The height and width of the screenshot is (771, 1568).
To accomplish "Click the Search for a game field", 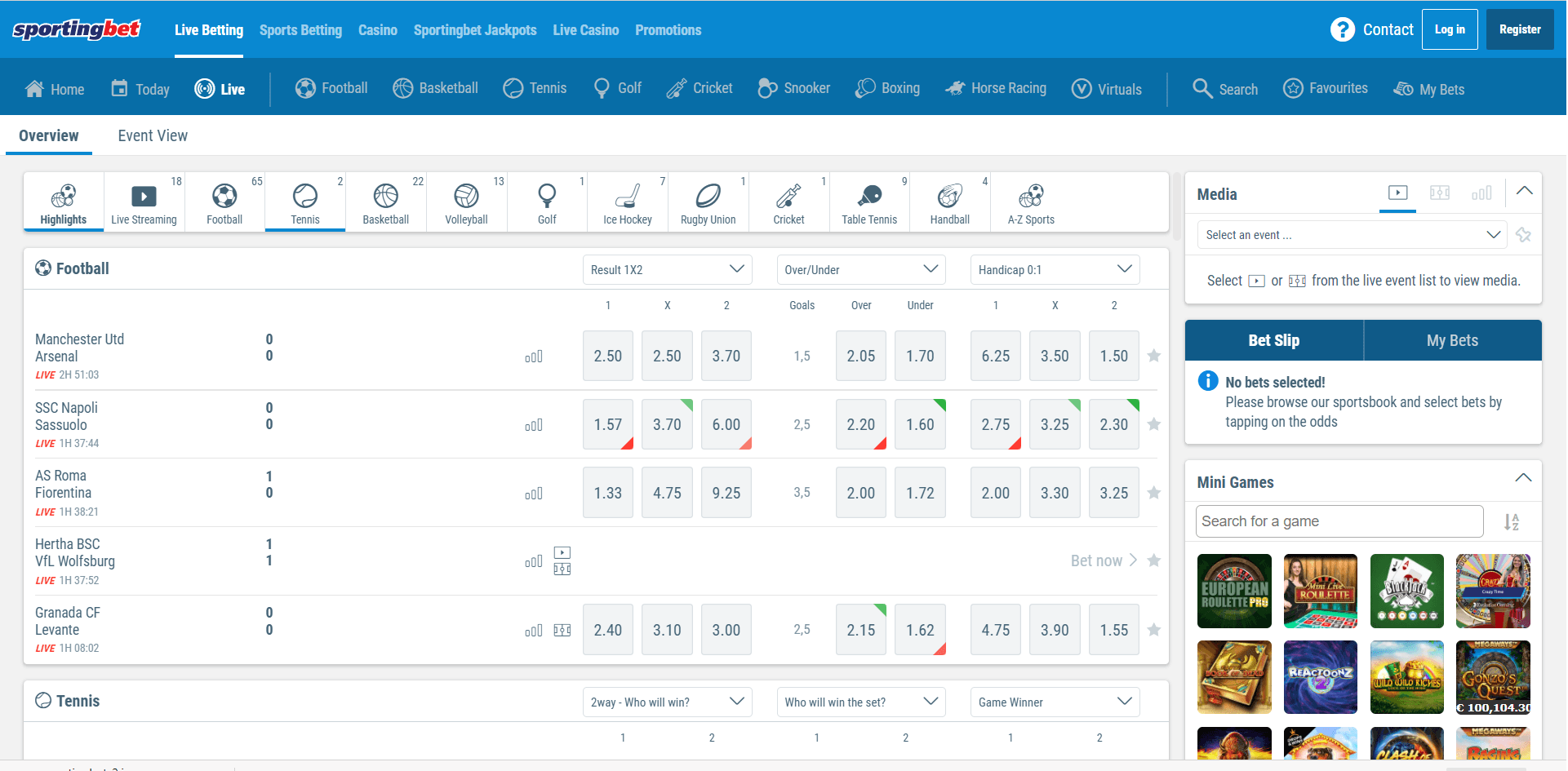I will (1339, 521).
